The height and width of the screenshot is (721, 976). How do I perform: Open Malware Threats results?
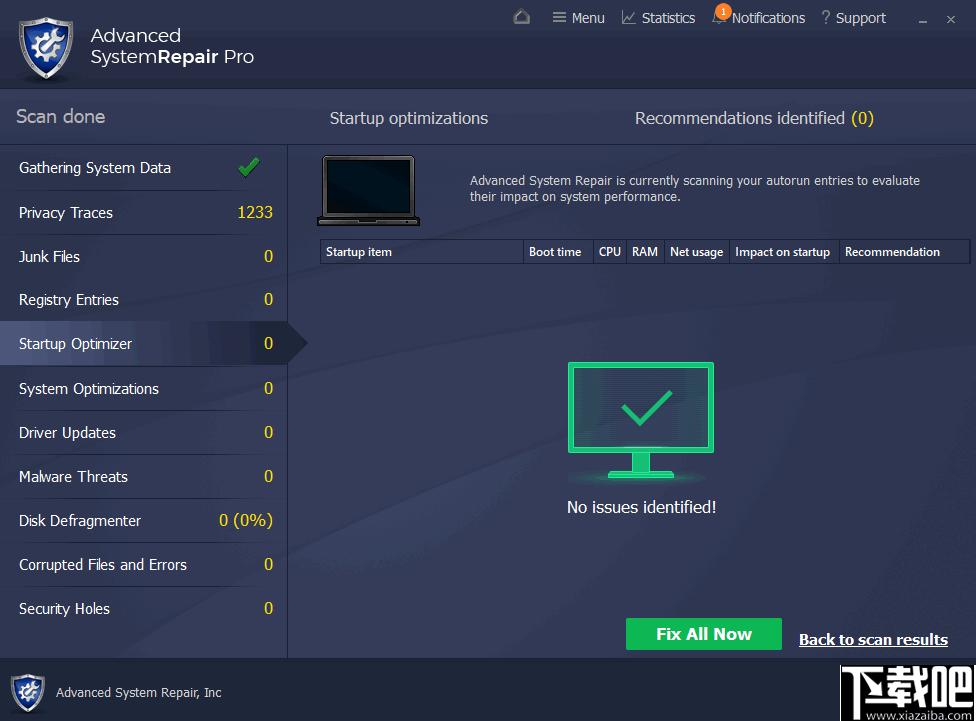click(144, 476)
